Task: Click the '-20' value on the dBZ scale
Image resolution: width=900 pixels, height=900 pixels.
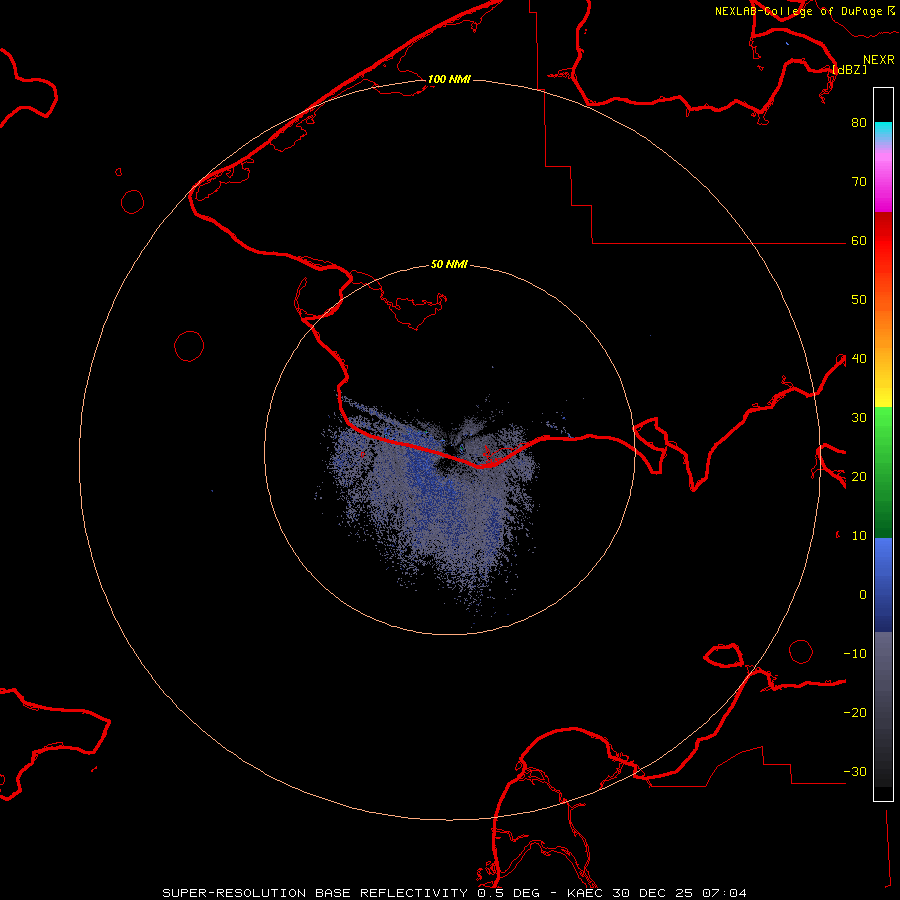Action: [x=855, y=713]
